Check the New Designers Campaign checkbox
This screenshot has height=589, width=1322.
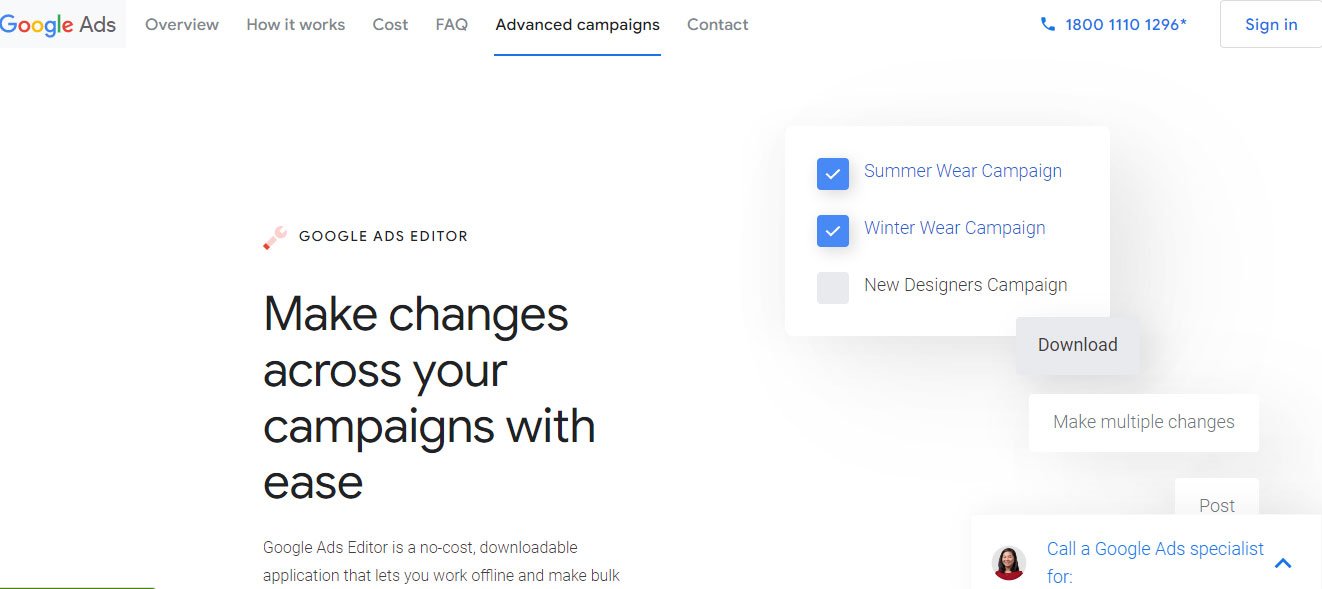(x=832, y=287)
